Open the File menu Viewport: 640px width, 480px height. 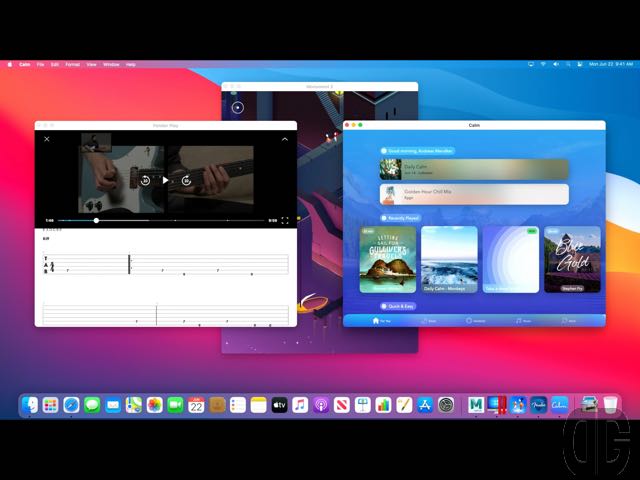click(x=40, y=64)
